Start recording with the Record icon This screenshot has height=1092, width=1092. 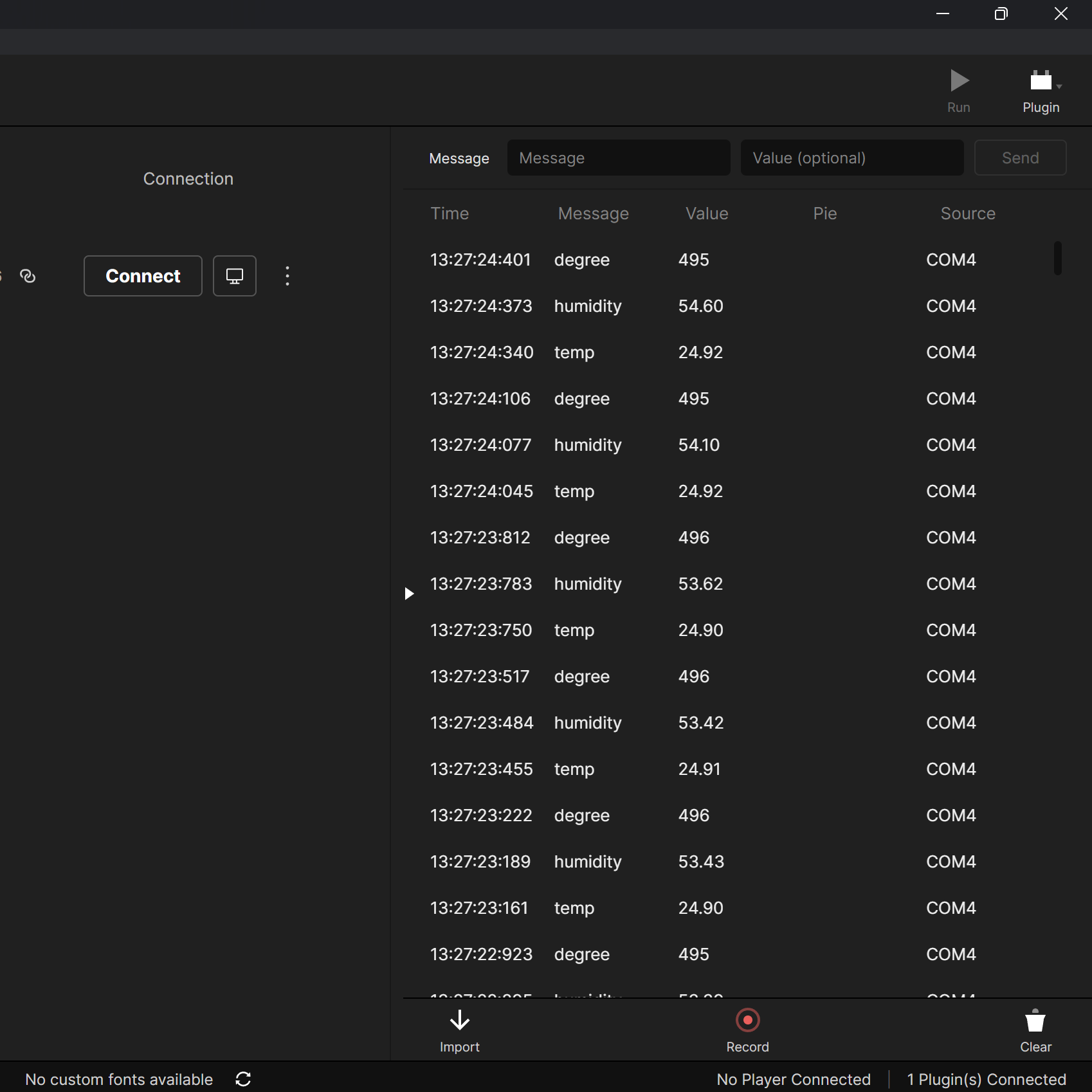747,1021
